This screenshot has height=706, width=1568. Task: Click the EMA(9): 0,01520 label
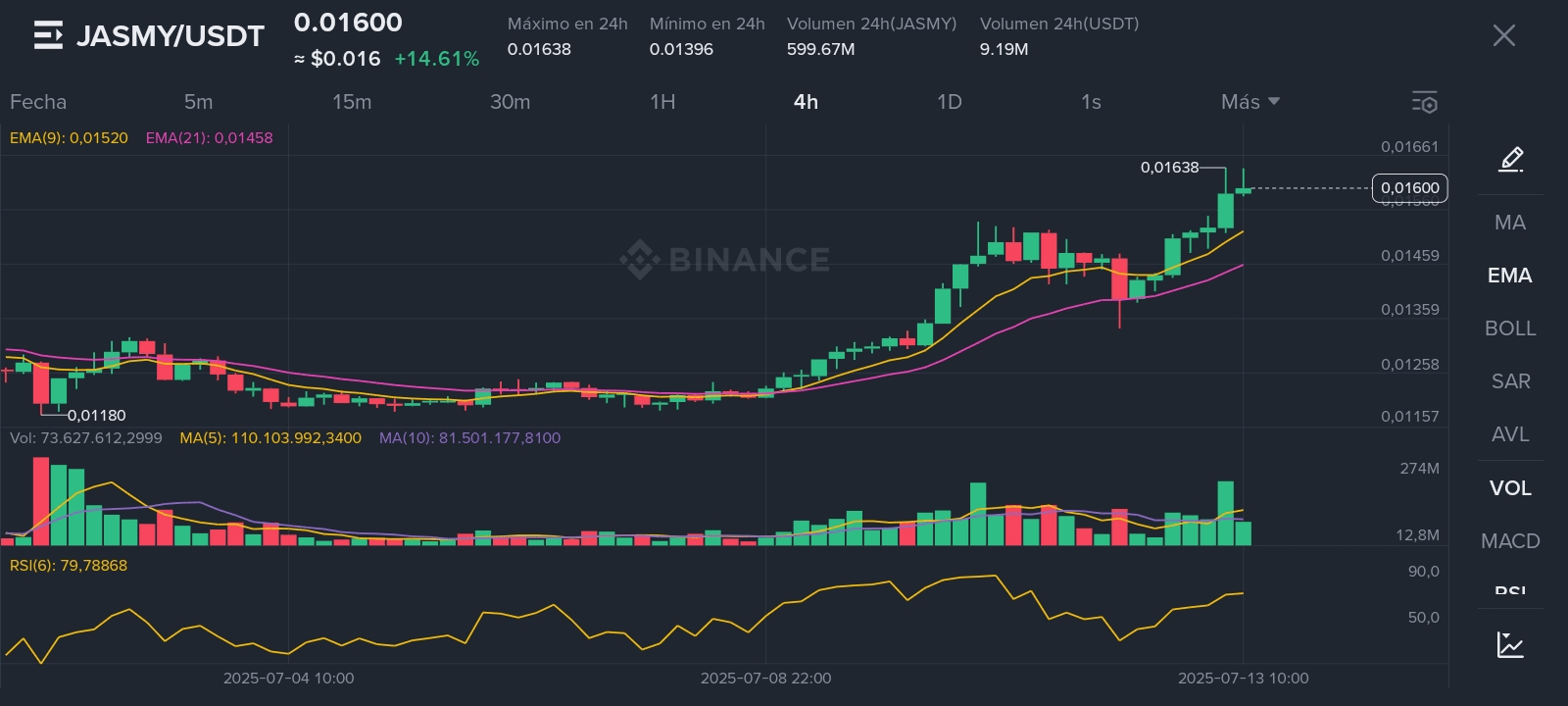pos(69,138)
